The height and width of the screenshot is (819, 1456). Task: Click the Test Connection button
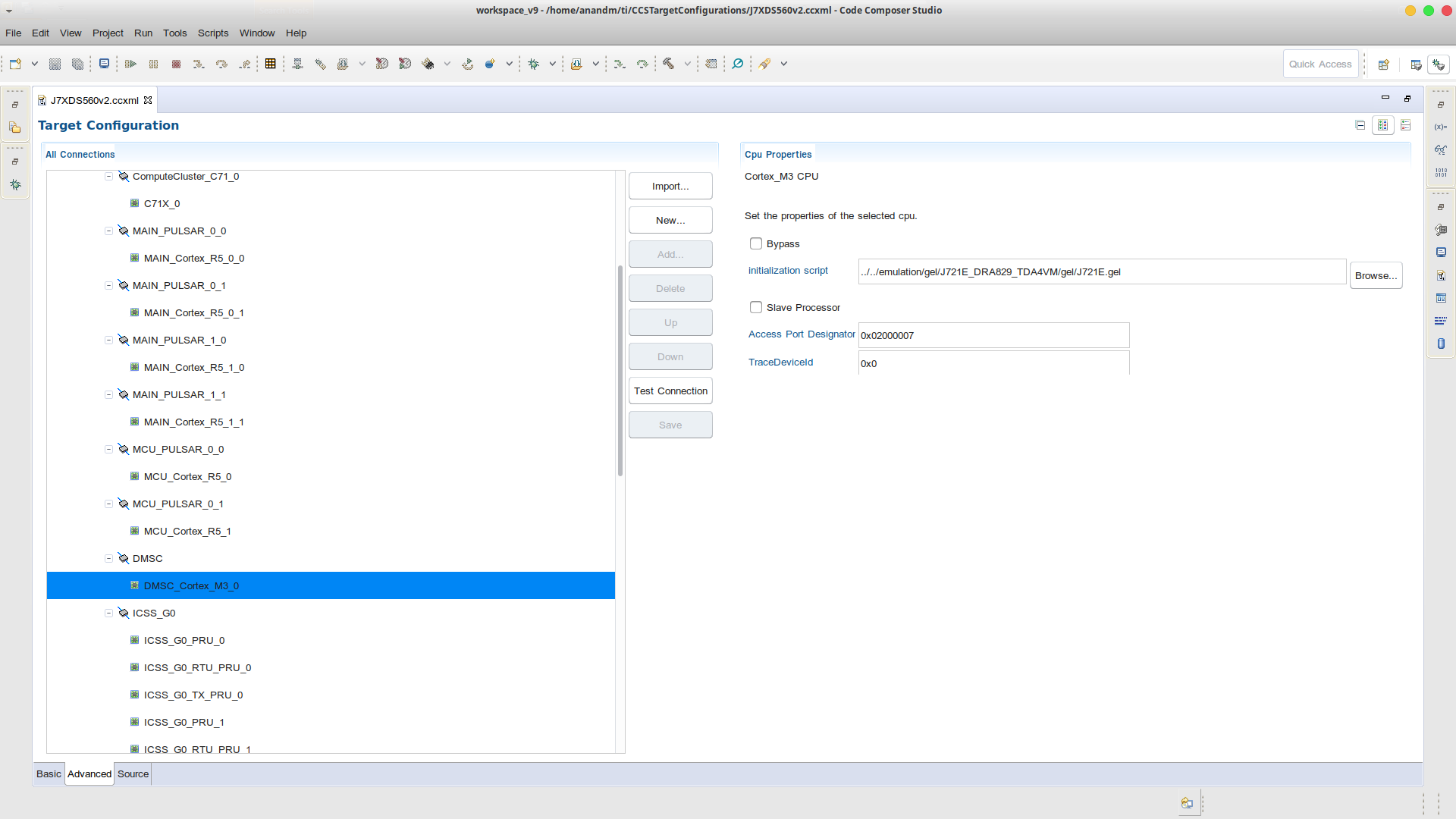[x=670, y=391]
